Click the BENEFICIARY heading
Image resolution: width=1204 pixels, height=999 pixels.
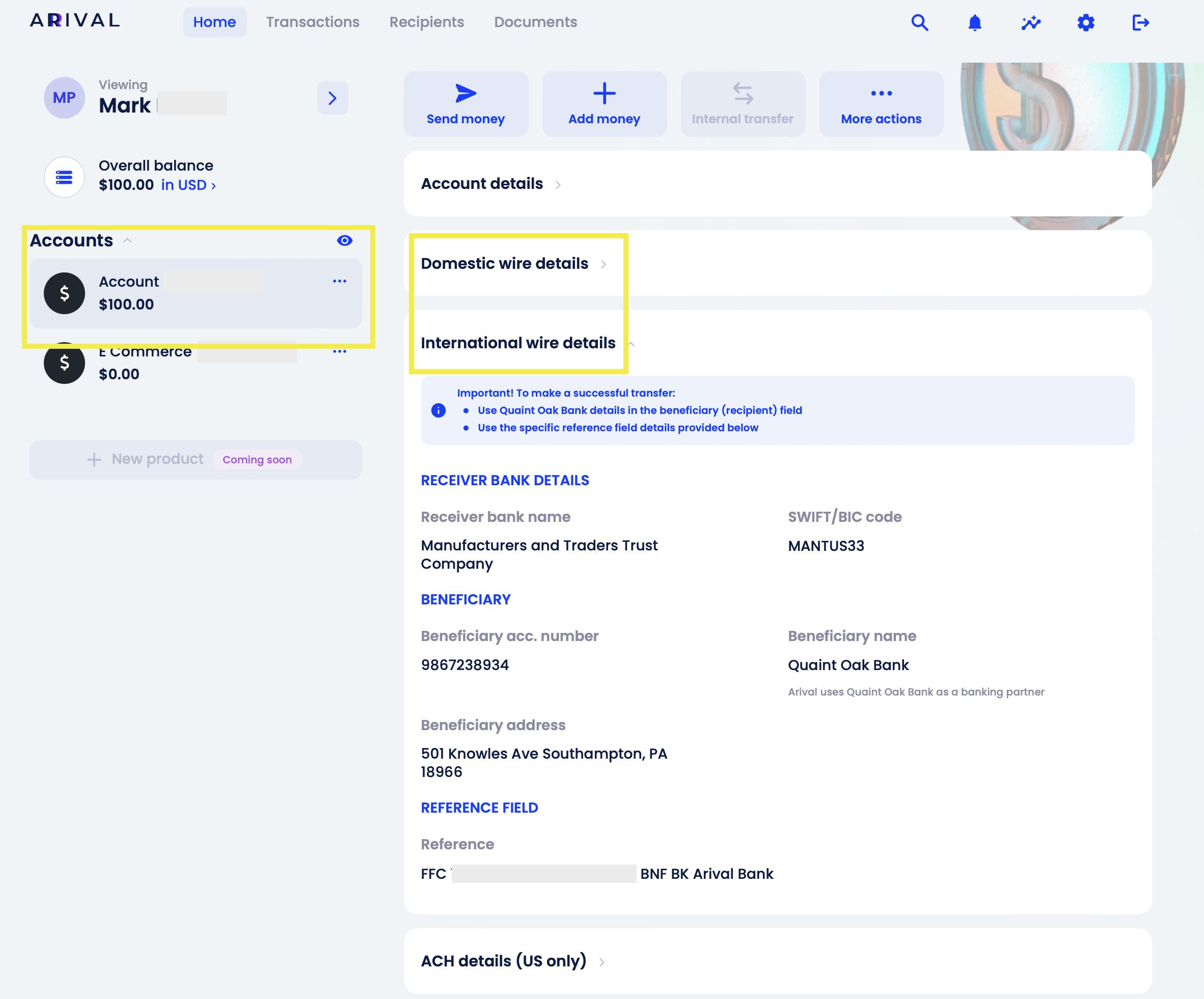click(466, 599)
